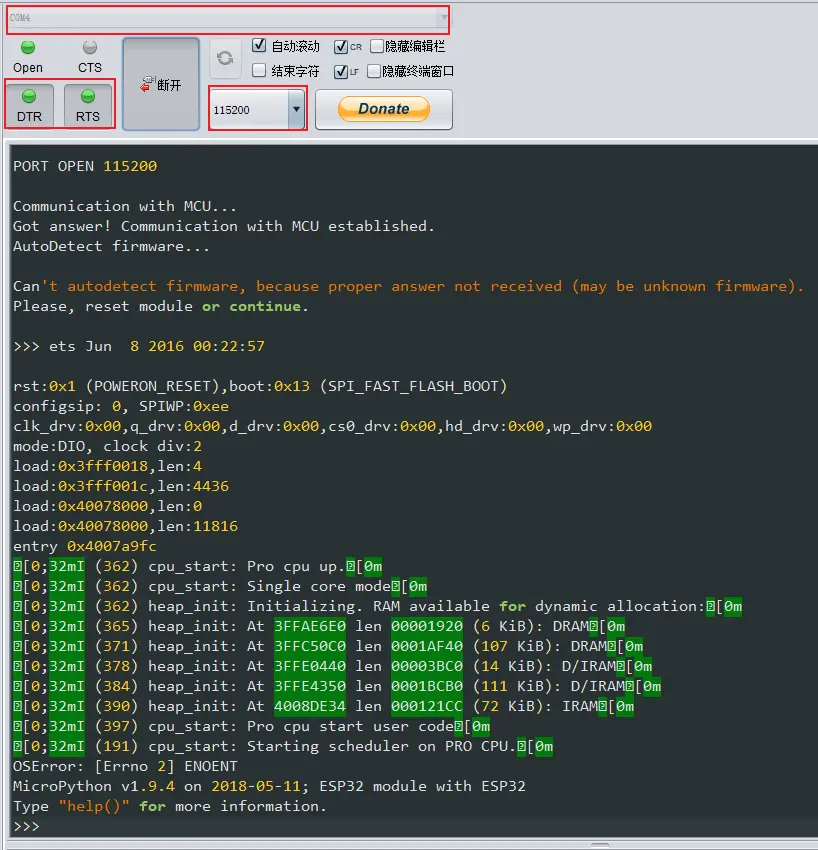Screen dimensions: 818x850
Task: Toggle the DTR line button
Action: click(x=29, y=105)
